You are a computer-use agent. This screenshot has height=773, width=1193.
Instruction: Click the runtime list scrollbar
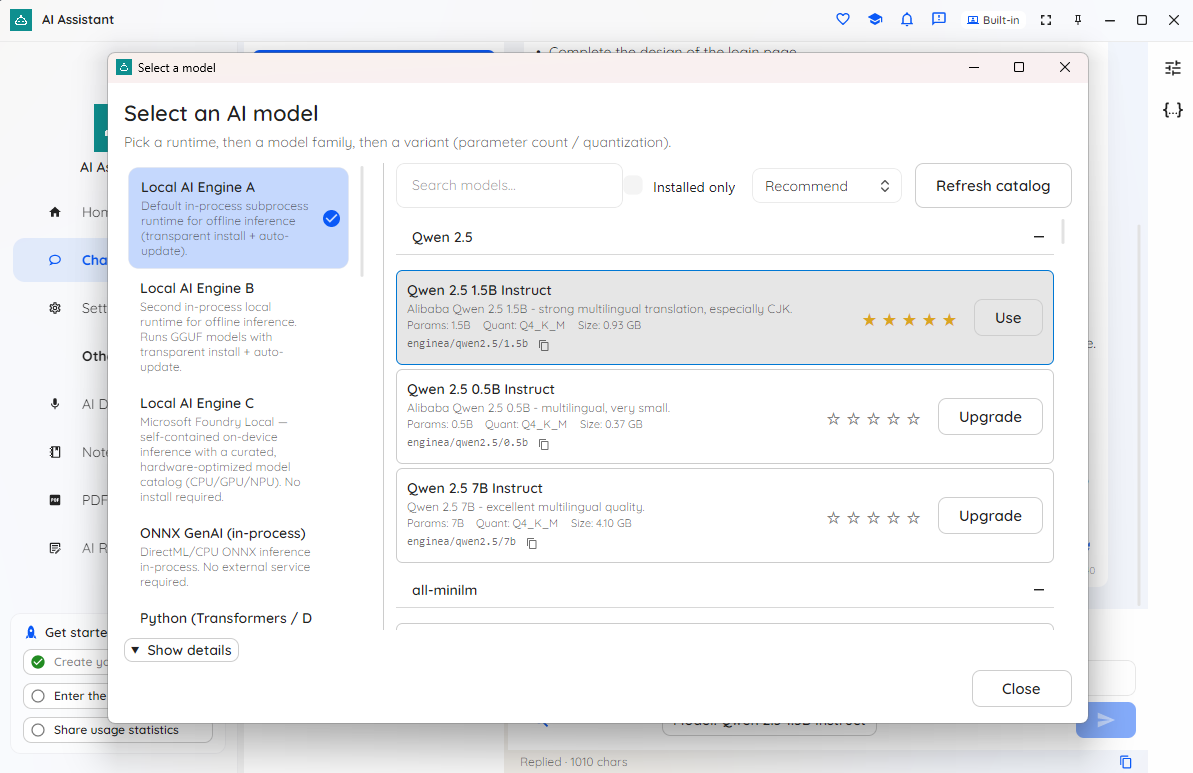point(362,221)
